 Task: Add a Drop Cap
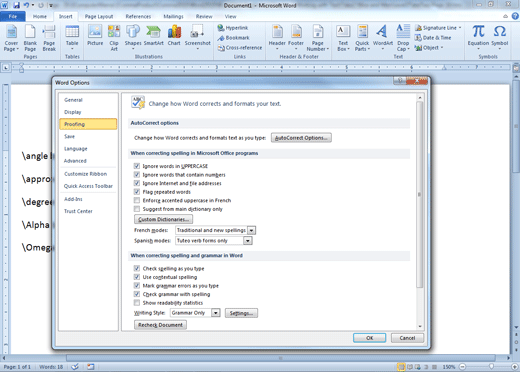click(403, 38)
